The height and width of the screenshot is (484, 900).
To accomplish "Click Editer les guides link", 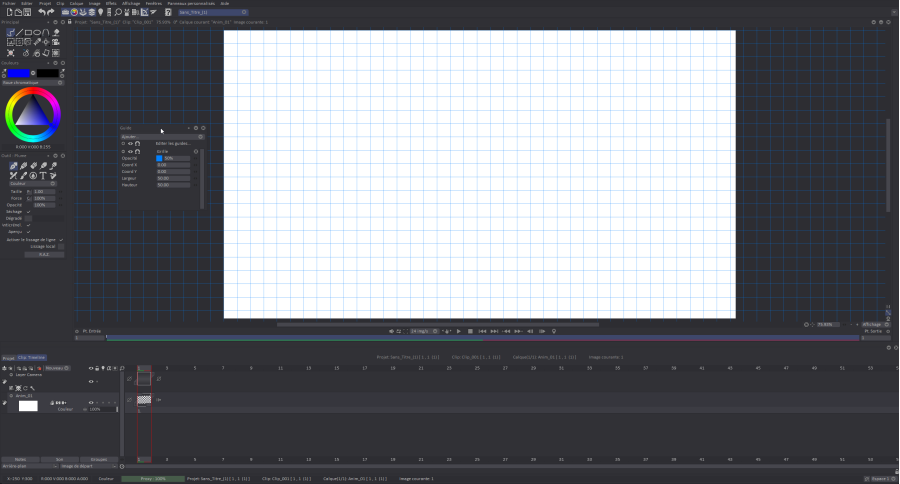I will [173, 144].
